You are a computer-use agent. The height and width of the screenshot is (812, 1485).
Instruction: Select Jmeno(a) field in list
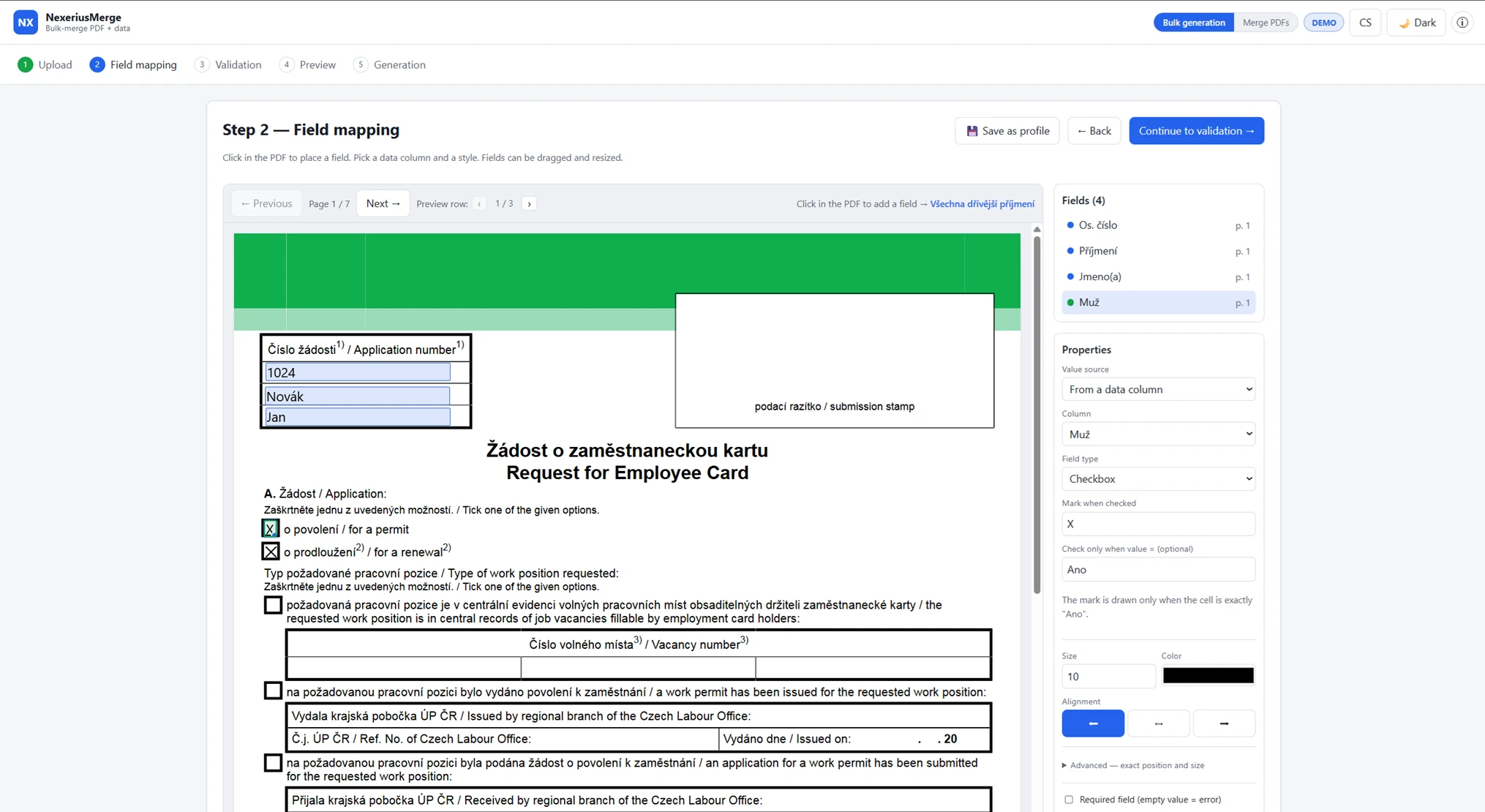(x=1159, y=277)
